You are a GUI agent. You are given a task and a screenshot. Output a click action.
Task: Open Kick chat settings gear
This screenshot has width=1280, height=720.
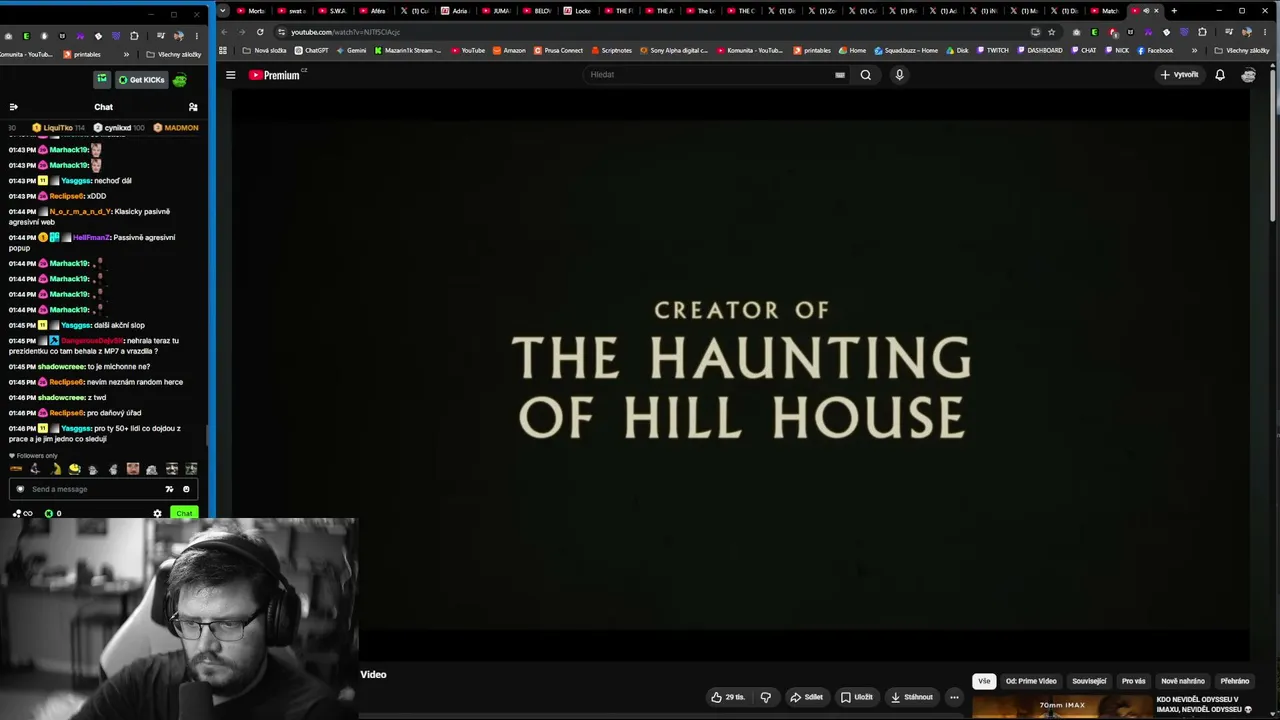[x=157, y=513]
